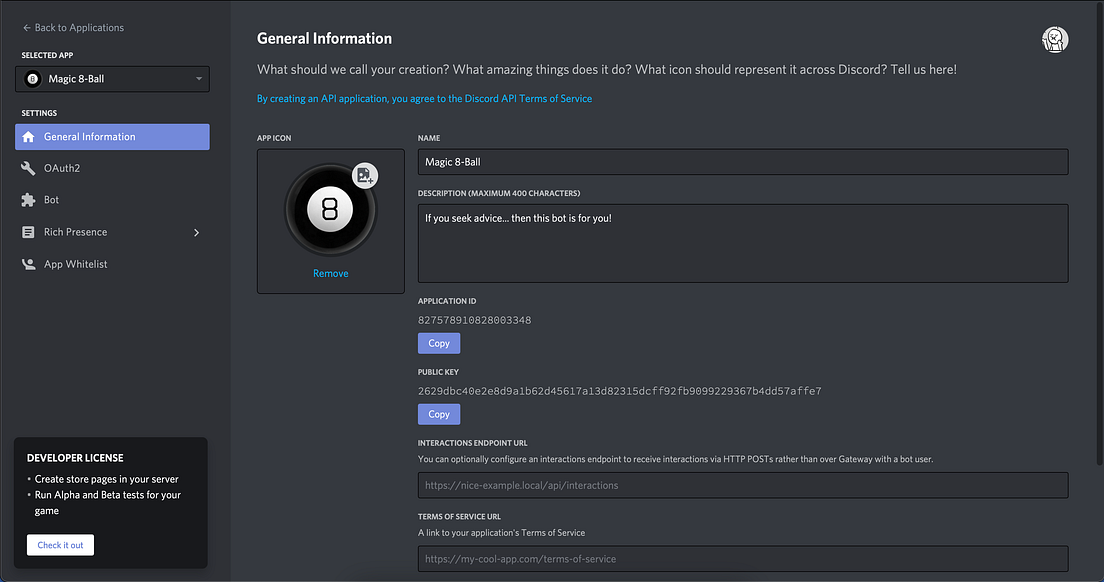Click the Developer License heading

pos(75,458)
